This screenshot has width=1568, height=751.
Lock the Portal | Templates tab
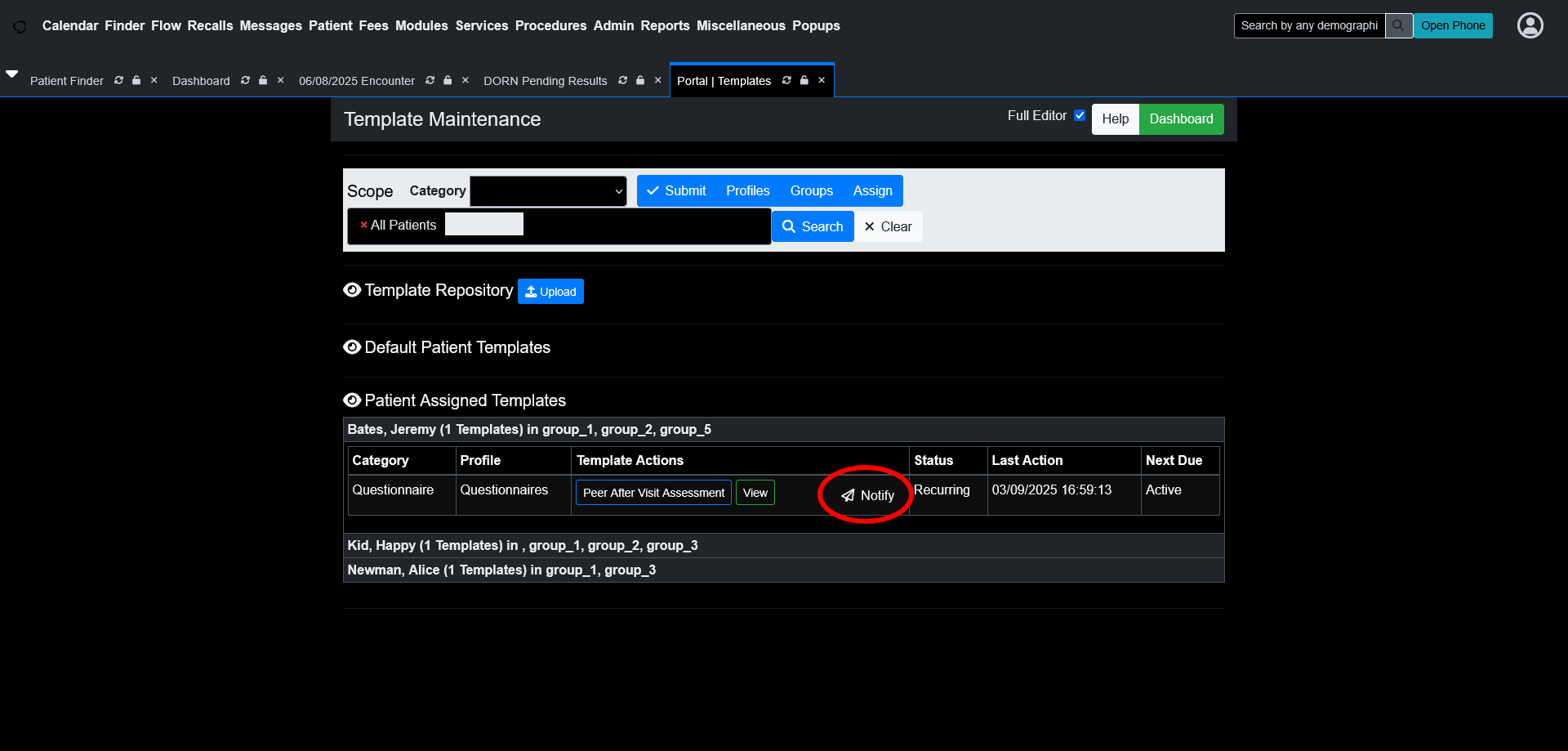point(804,80)
